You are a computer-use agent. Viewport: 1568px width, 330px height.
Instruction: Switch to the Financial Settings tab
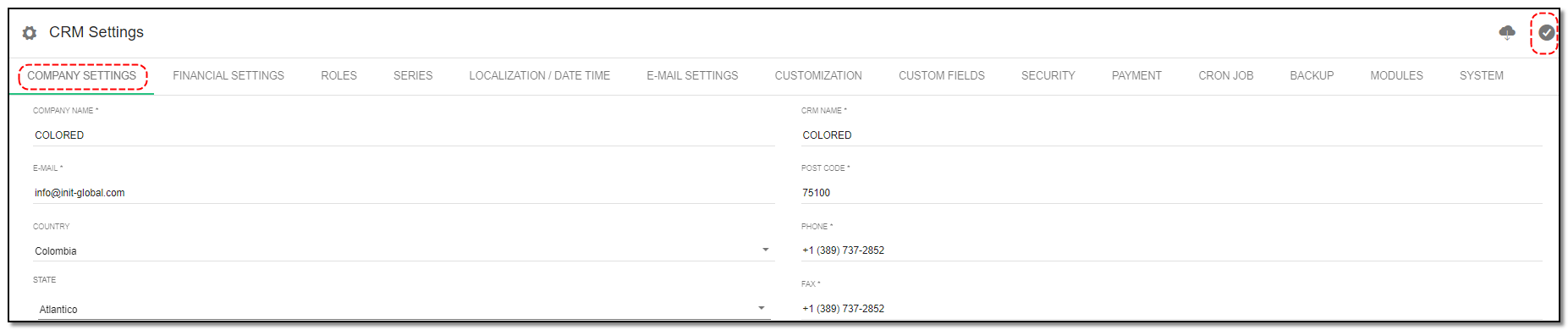pyautogui.click(x=228, y=76)
